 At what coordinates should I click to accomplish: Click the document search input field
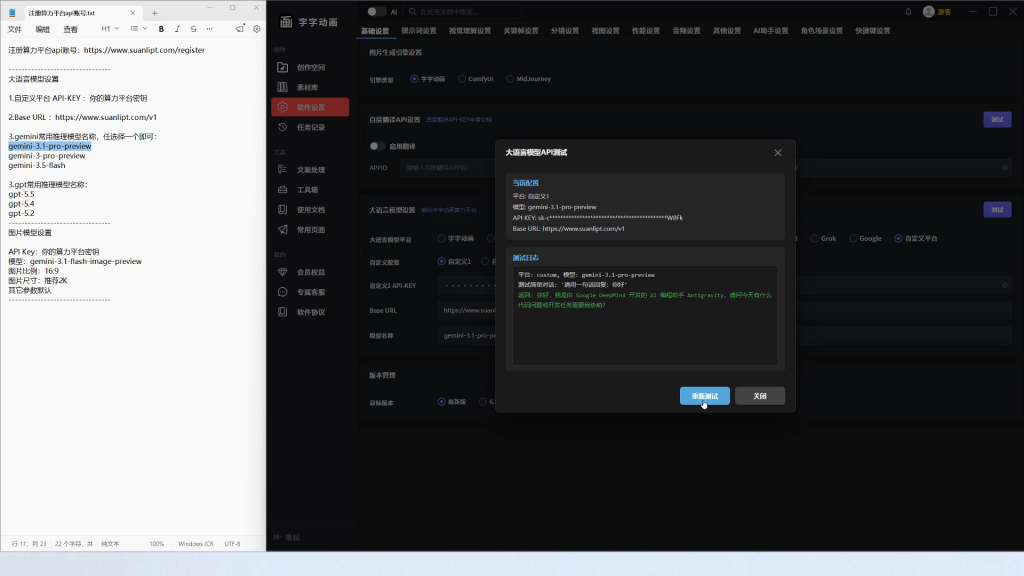point(464,12)
